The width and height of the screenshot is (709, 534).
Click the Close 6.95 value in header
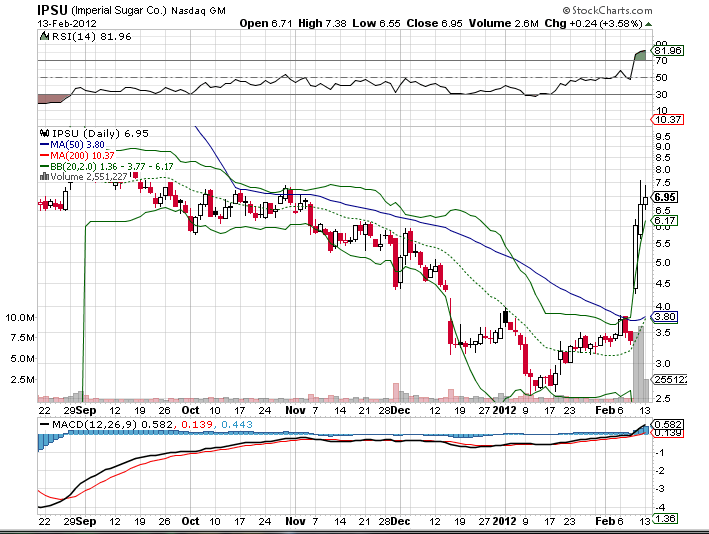434,23
